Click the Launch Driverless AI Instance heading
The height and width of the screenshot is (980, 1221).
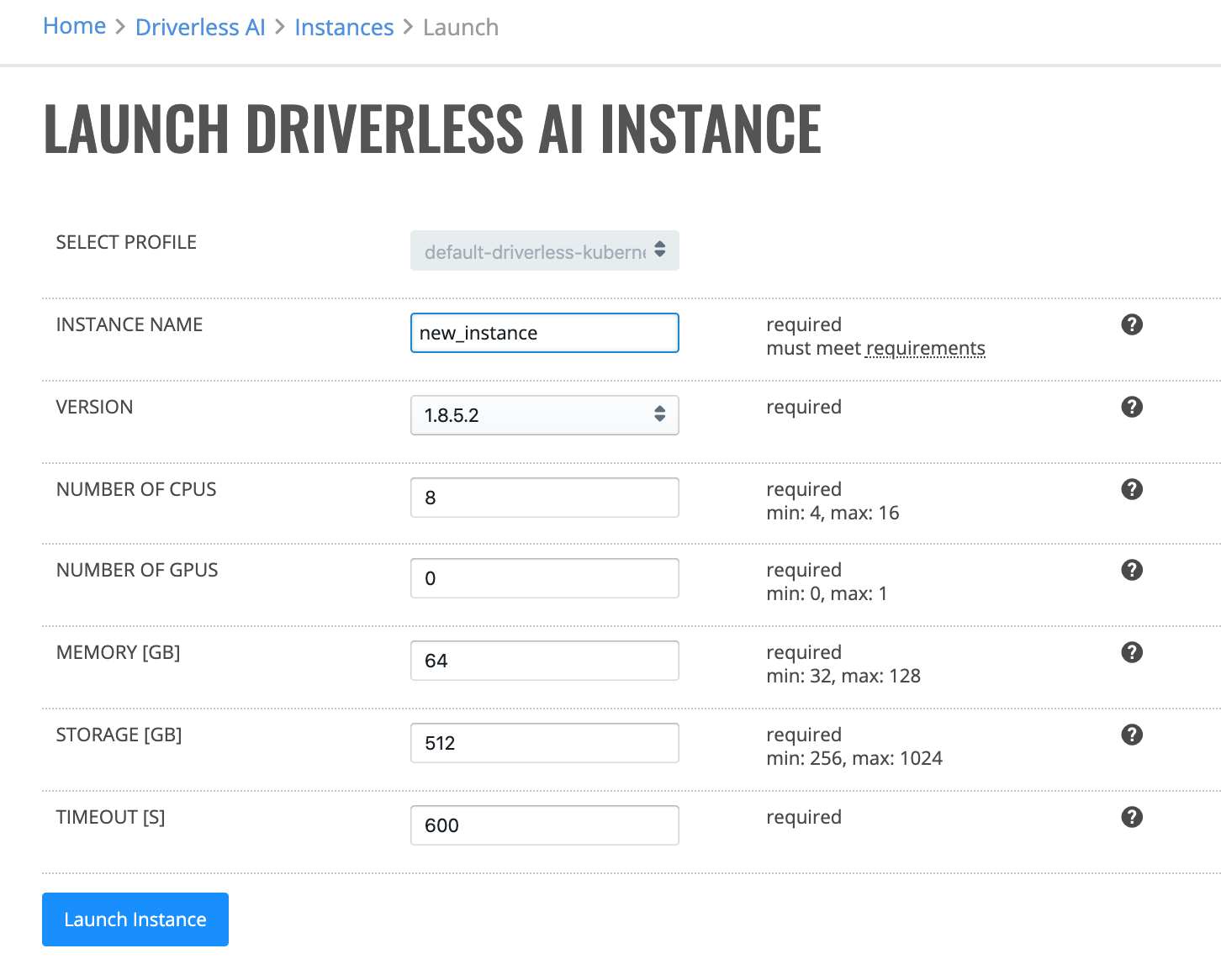click(432, 129)
